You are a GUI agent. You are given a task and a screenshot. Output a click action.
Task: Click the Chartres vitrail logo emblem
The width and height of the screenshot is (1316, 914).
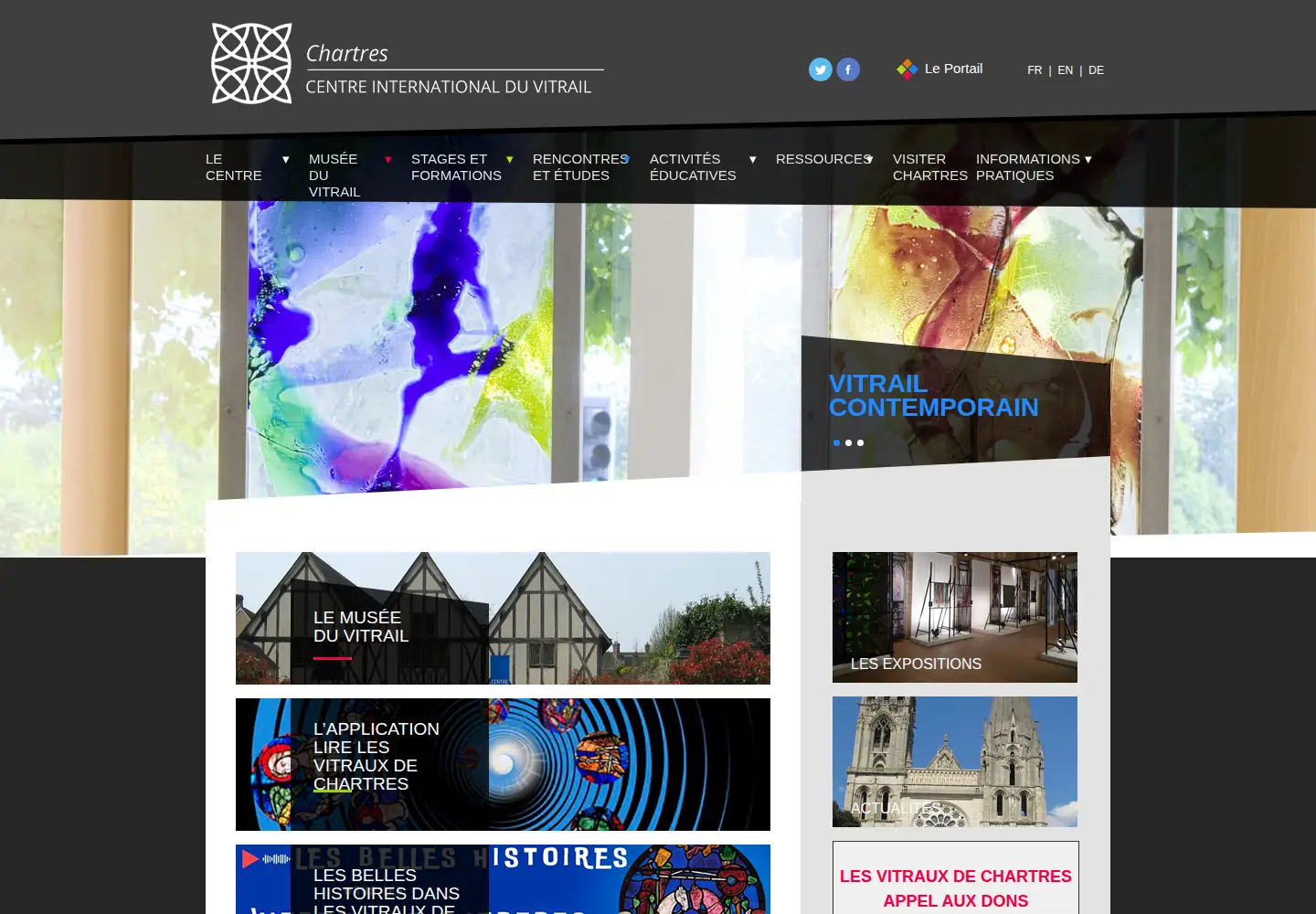click(x=251, y=63)
